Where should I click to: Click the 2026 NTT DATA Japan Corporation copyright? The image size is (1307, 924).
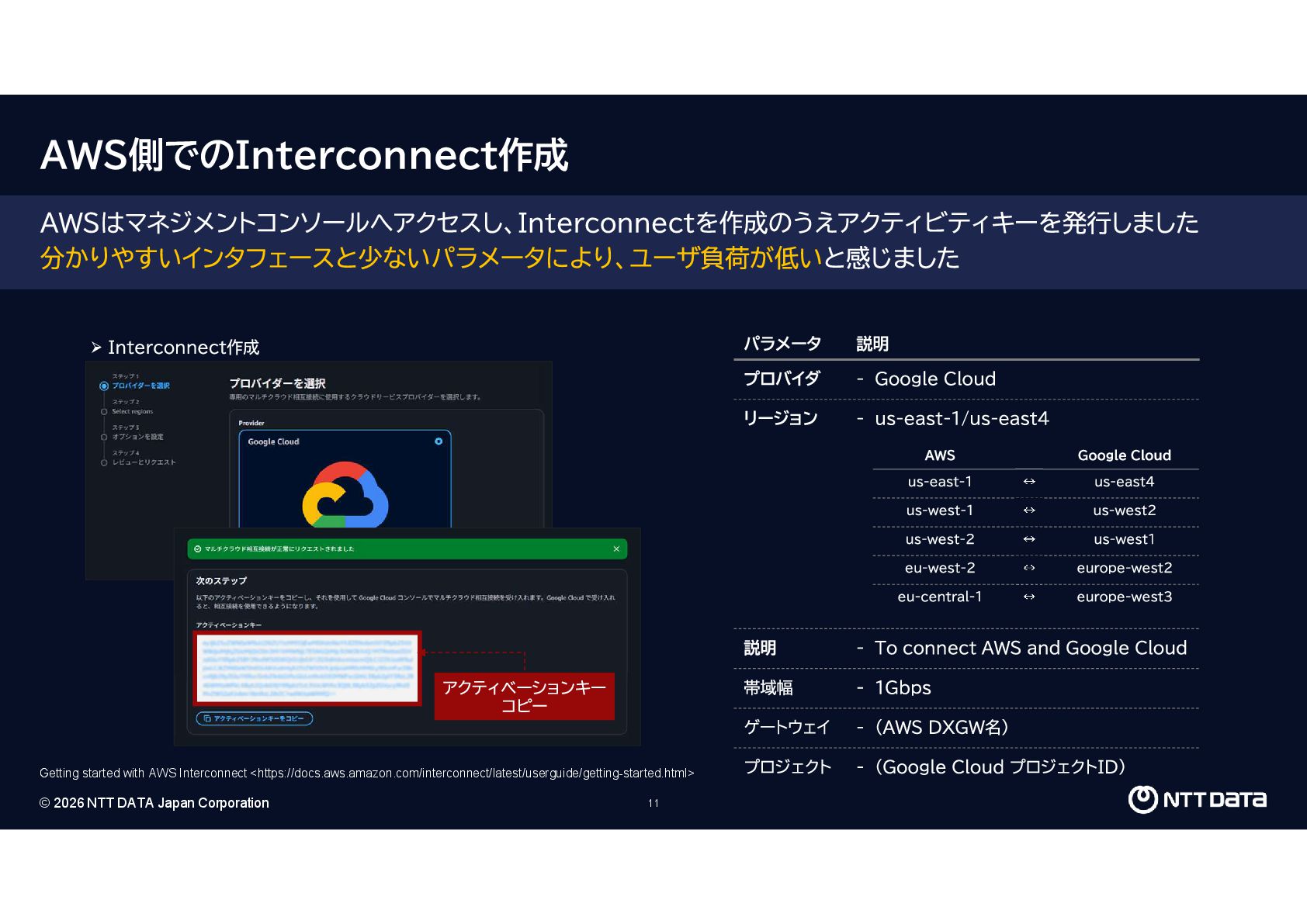[x=154, y=803]
